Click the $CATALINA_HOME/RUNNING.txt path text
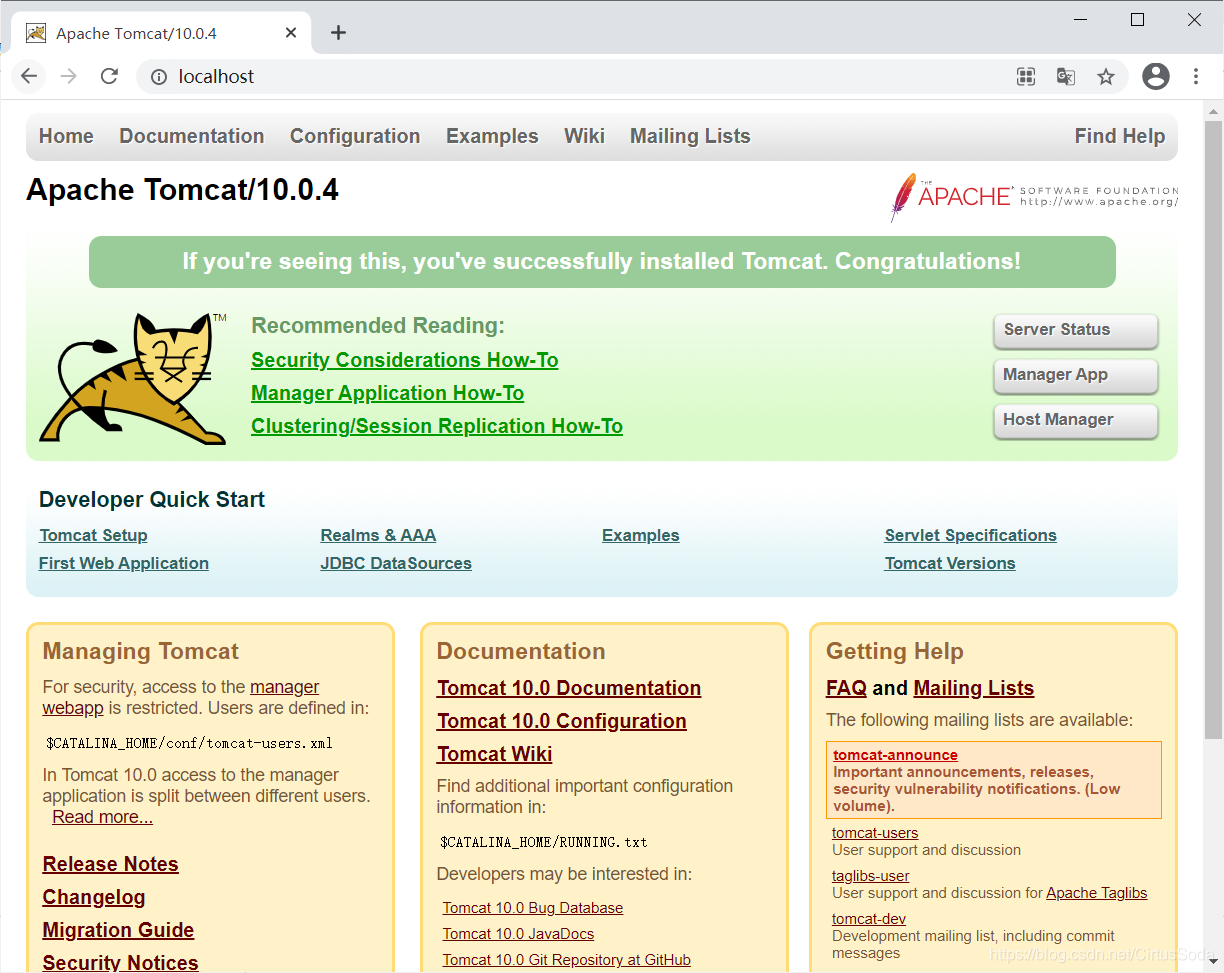 544,842
